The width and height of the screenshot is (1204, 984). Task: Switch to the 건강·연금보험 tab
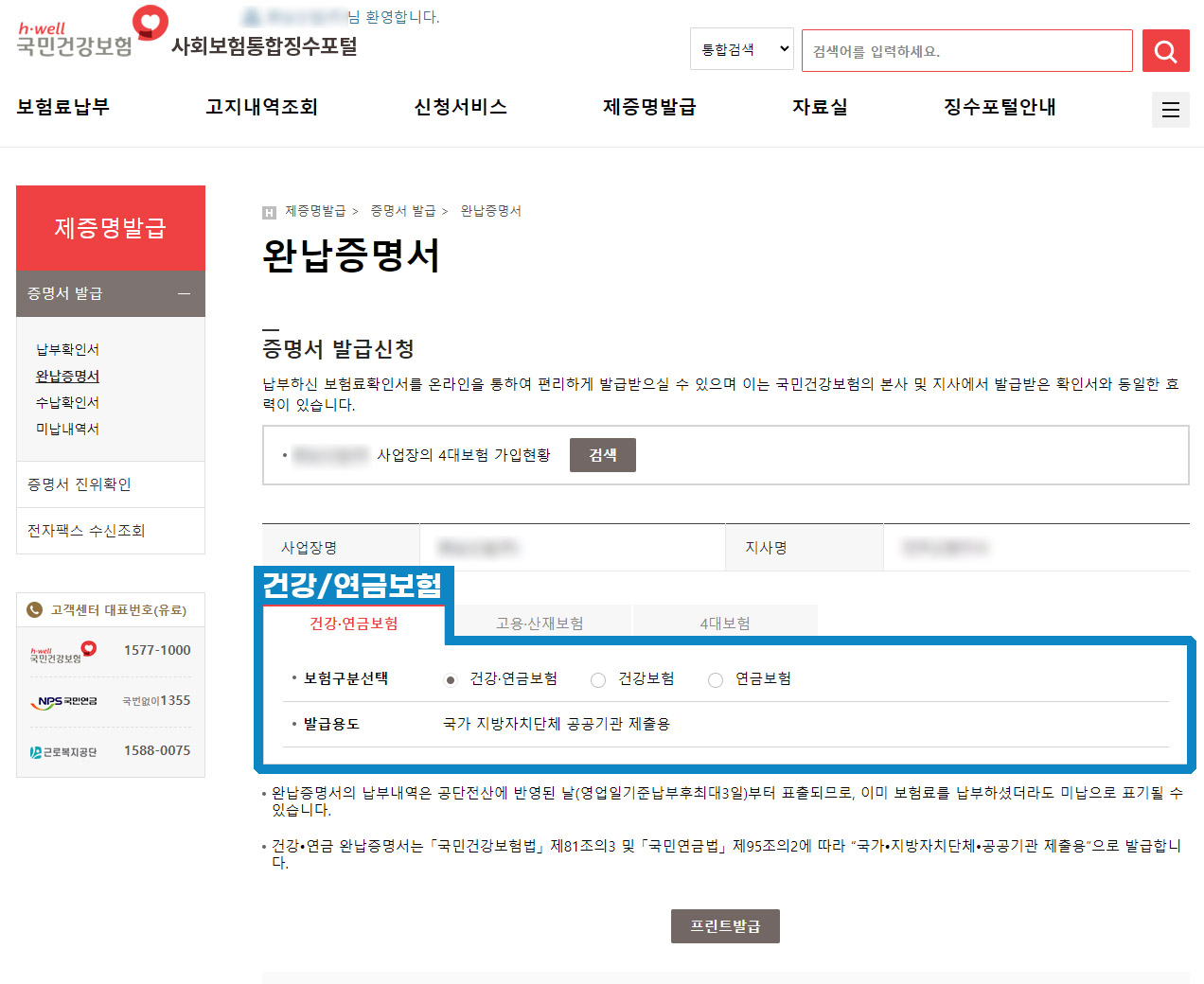(354, 623)
